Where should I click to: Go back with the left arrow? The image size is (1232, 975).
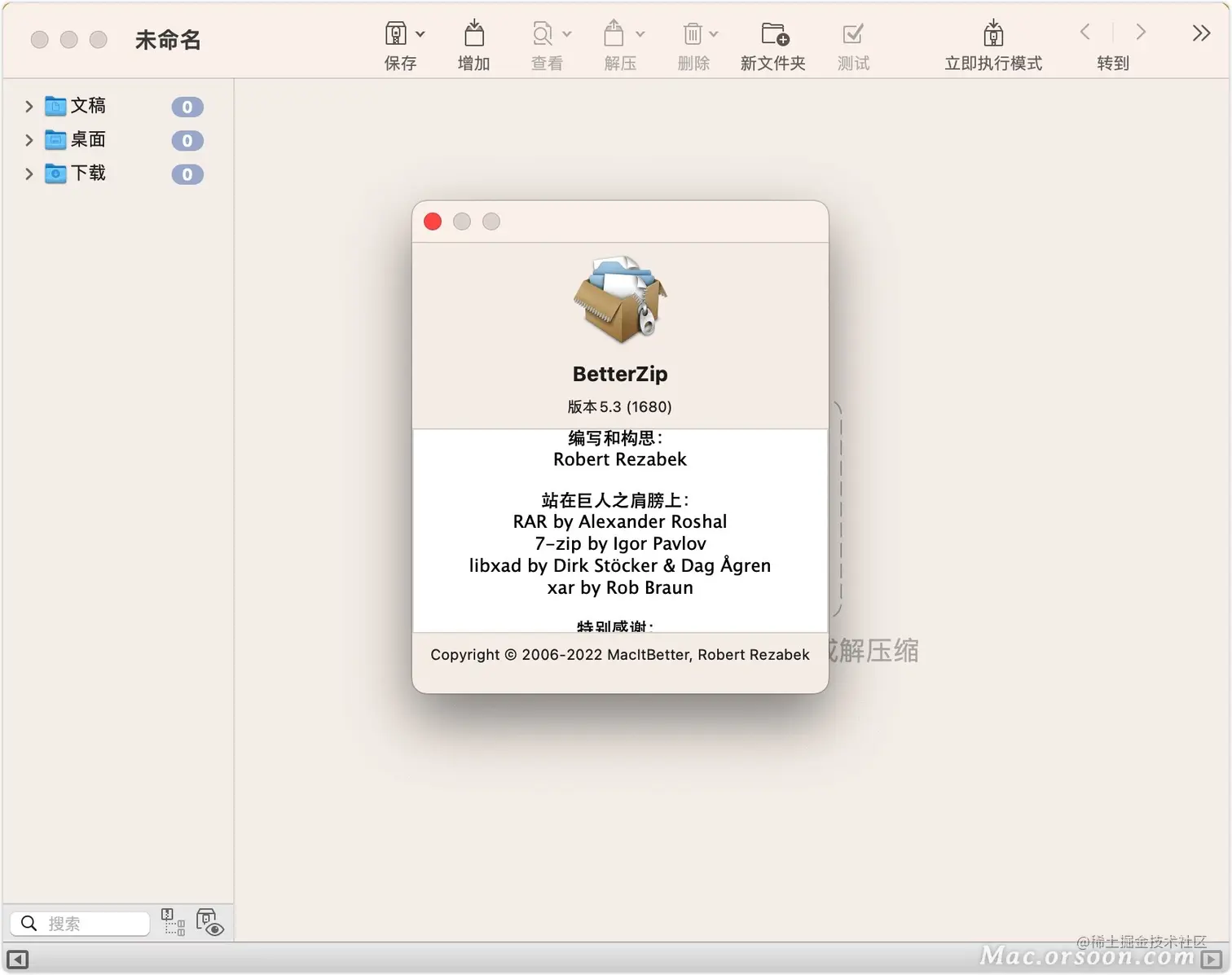(1085, 32)
